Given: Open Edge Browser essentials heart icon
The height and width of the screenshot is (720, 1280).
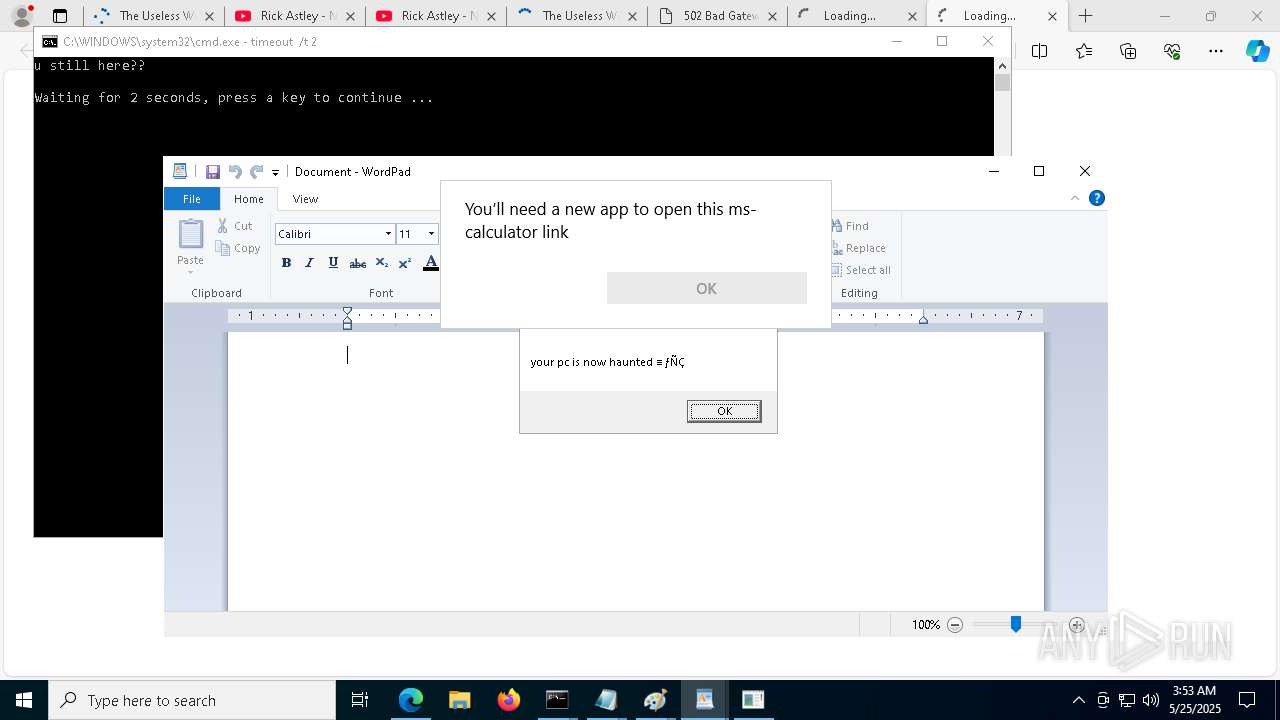Looking at the screenshot, I should [x=1172, y=51].
